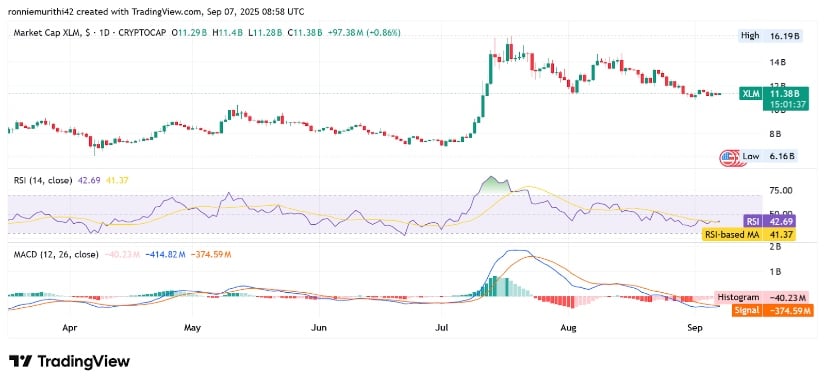
Task: Click the low value L11.28B
Action: pyautogui.click(x=266, y=33)
